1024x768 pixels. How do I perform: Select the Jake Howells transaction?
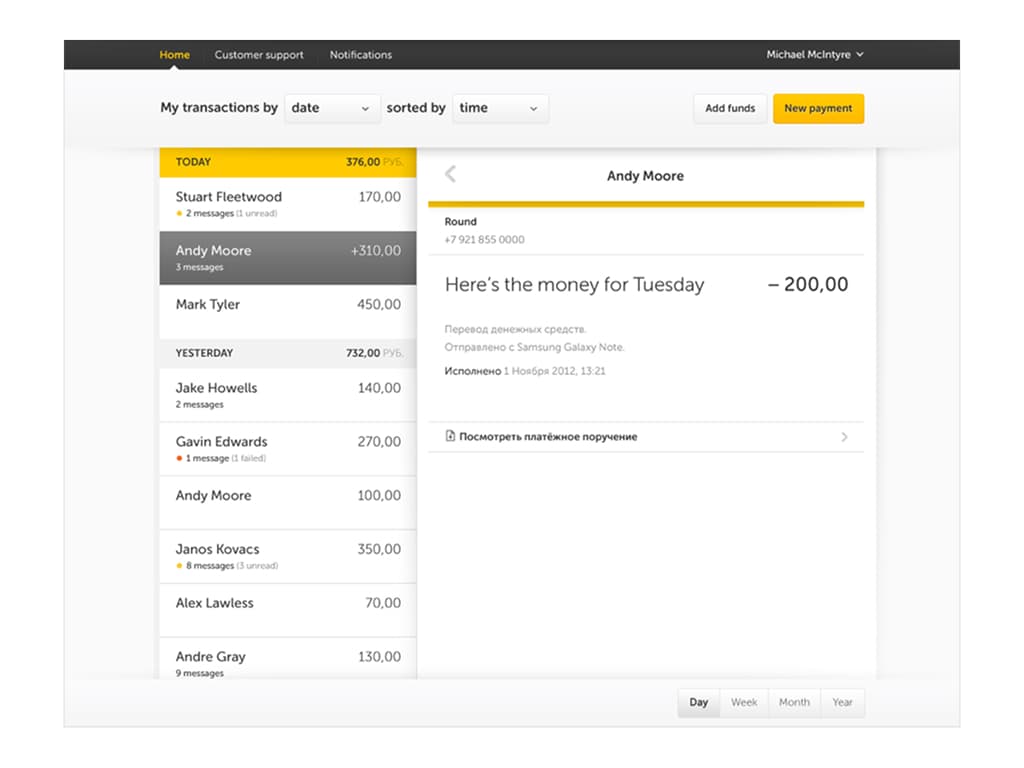click(x=288, y=395)
